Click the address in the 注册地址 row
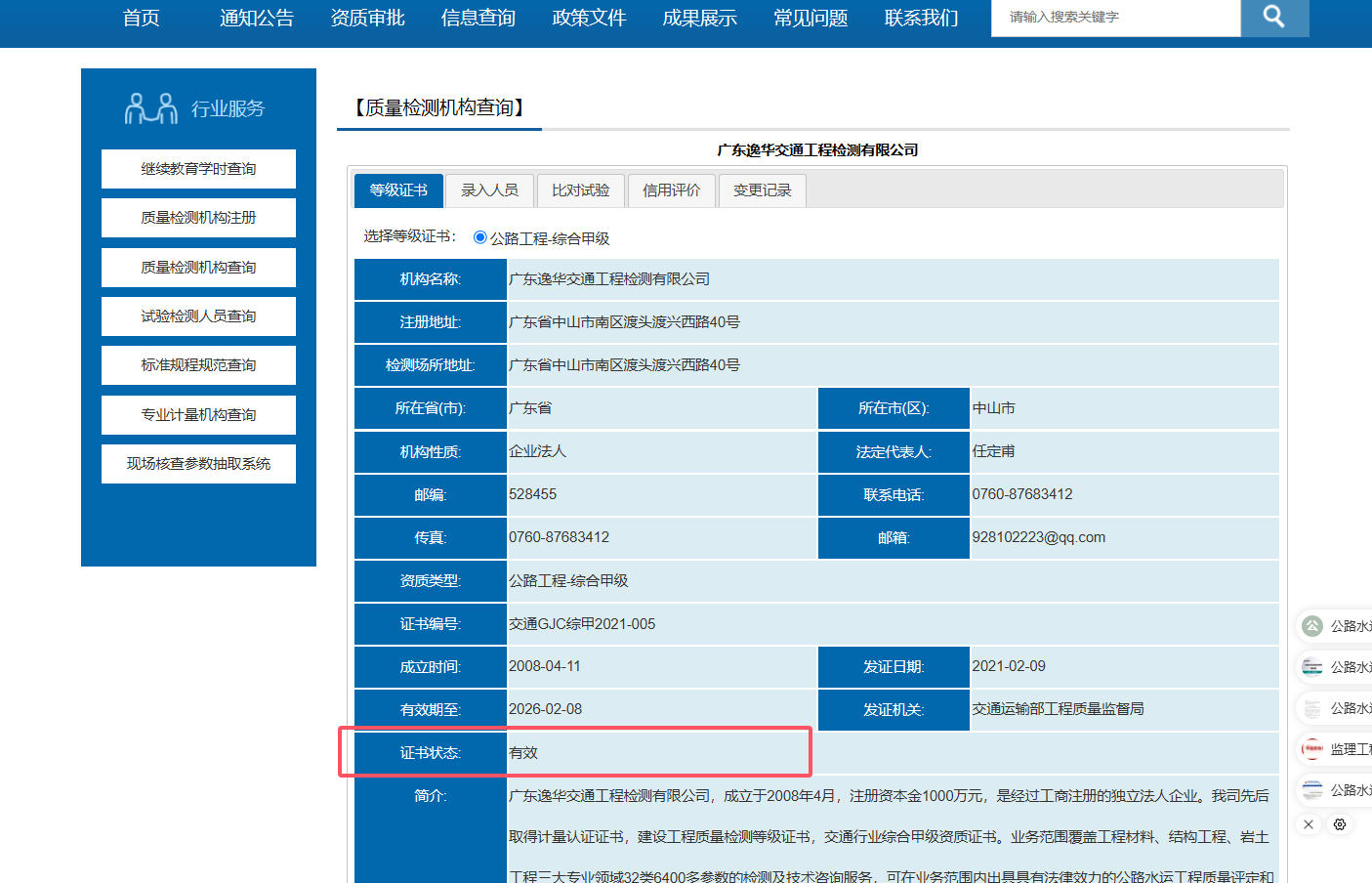This screenshot has width=1372, height=884. pos(624,322)
